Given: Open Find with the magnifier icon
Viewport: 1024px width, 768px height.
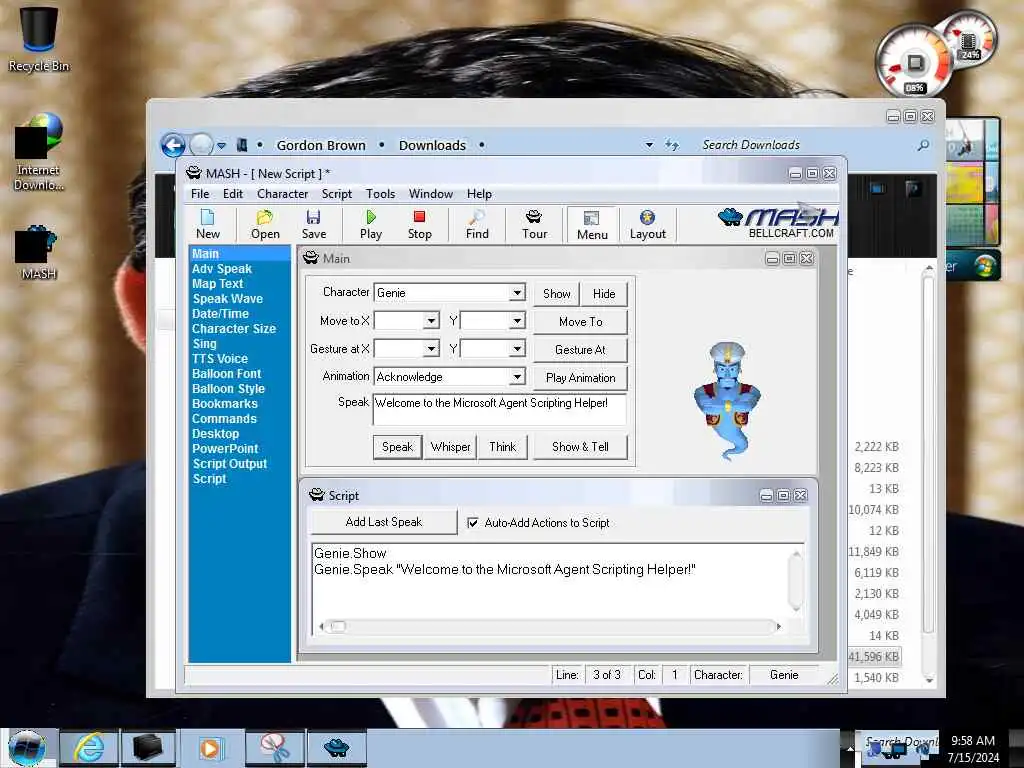Looking at the screenshot, I should click(x=477, y=224).
